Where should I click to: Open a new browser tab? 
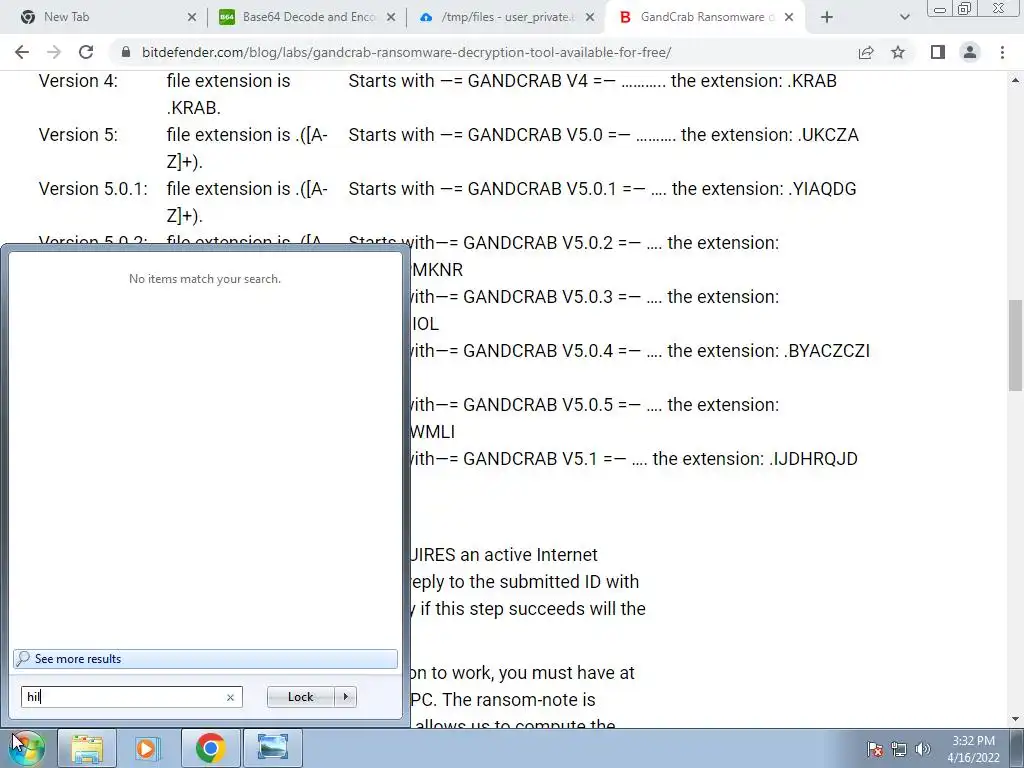point(826,18)
